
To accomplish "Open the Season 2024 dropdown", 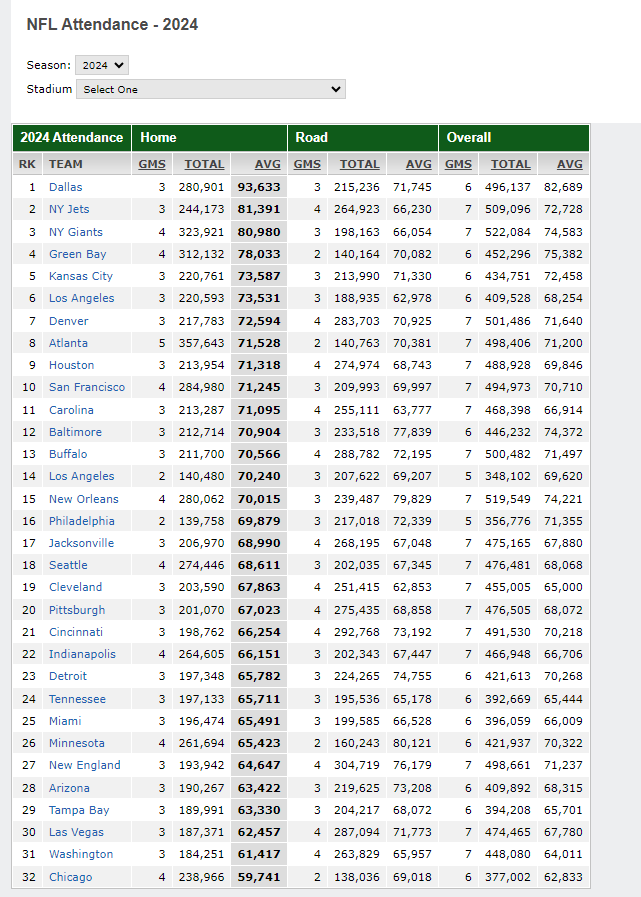I will click(102, 65).
